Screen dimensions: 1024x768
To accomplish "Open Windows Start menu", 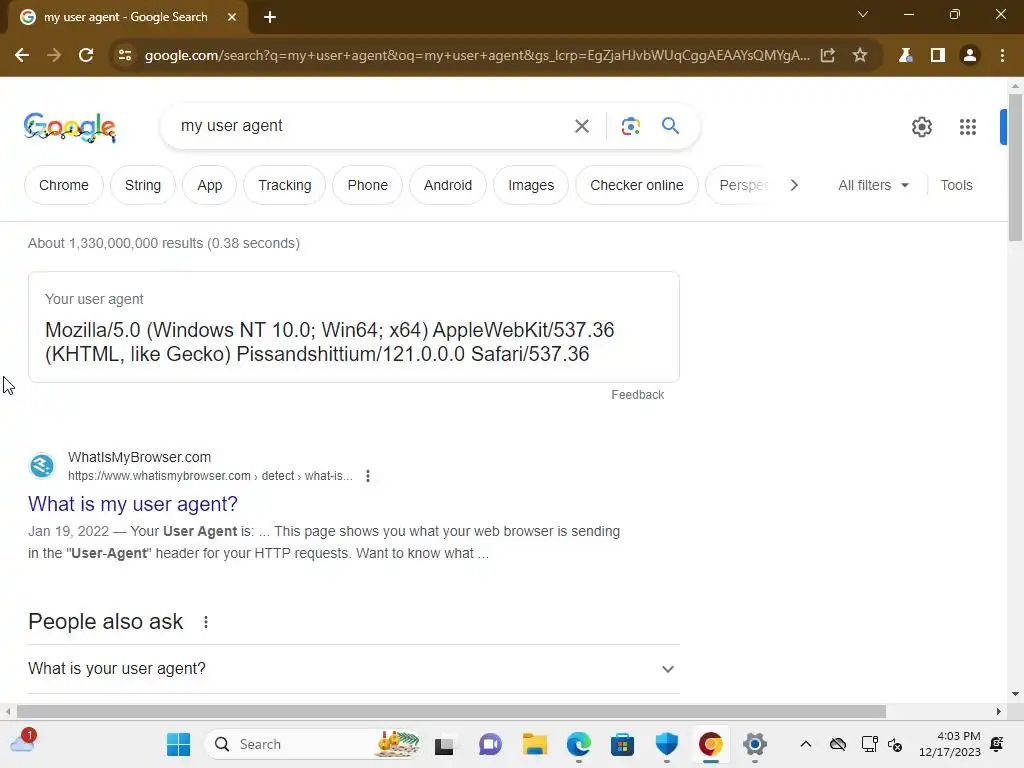I will [x=178, y=744].
